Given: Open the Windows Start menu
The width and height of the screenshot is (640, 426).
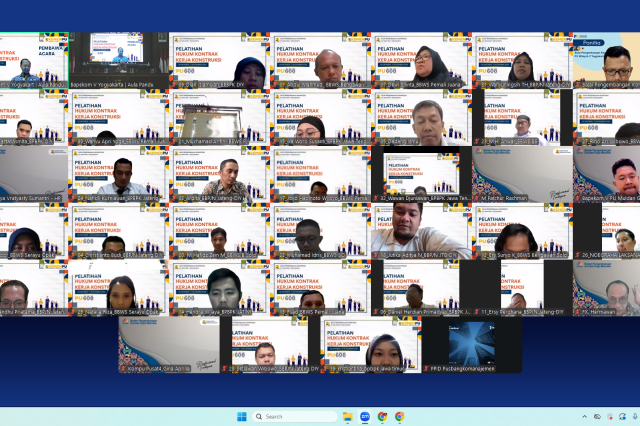Looking at the screenshot, I should click(x=240, y=416).
